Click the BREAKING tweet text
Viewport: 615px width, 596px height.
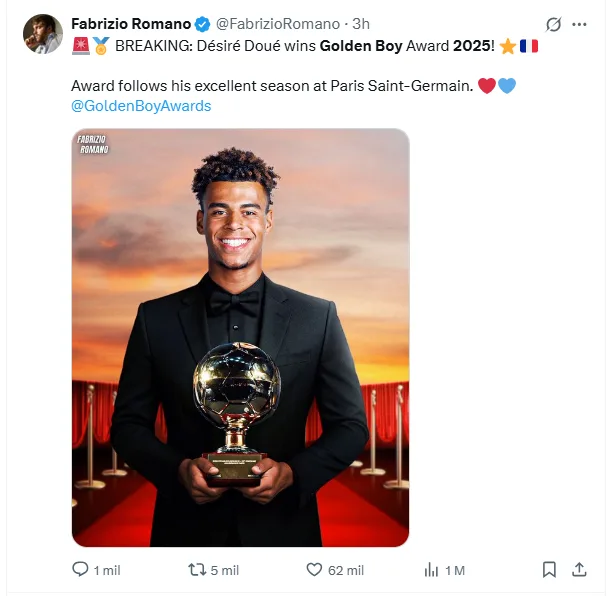(304, 46)
